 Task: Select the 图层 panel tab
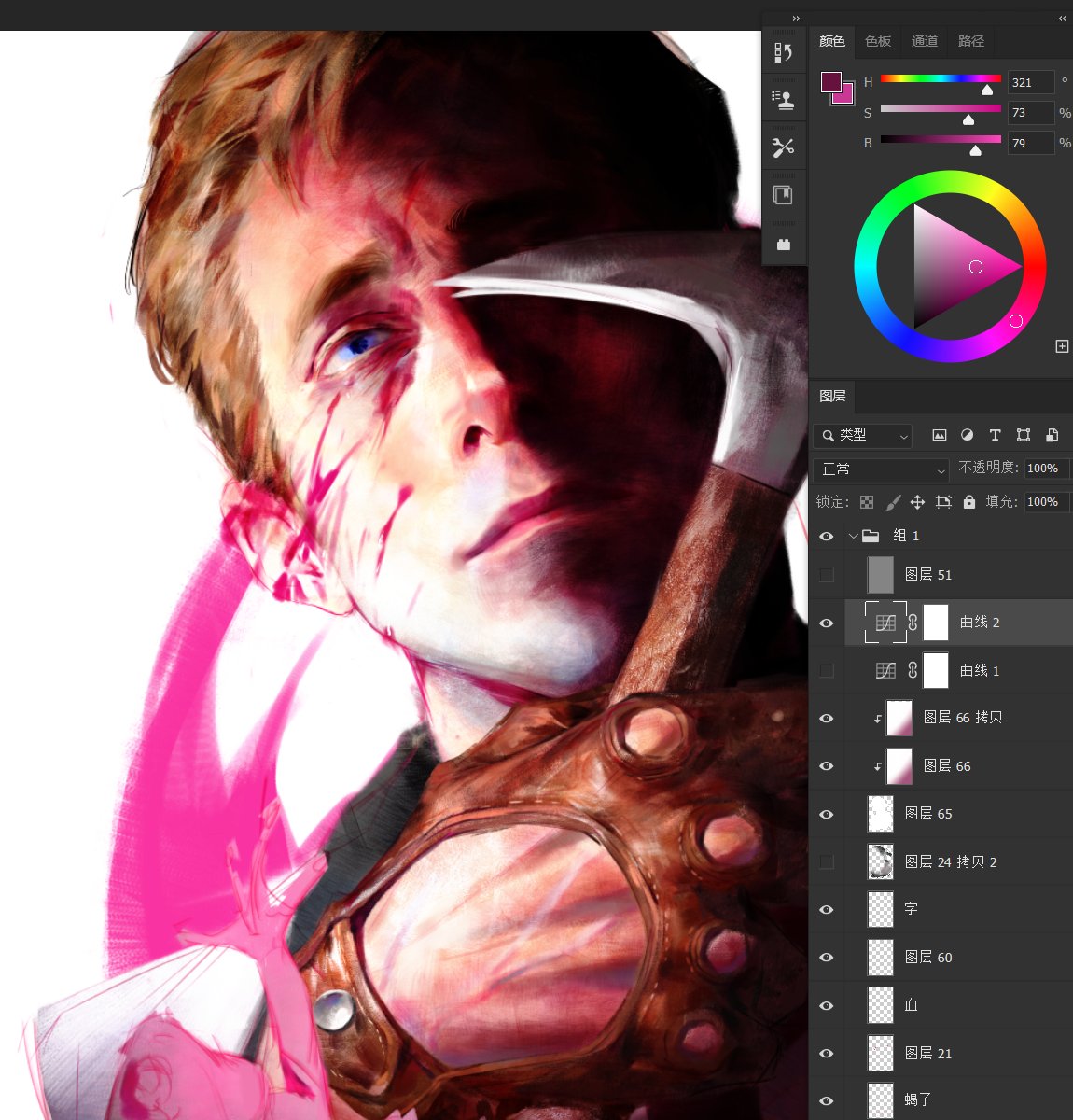point(832,396)
